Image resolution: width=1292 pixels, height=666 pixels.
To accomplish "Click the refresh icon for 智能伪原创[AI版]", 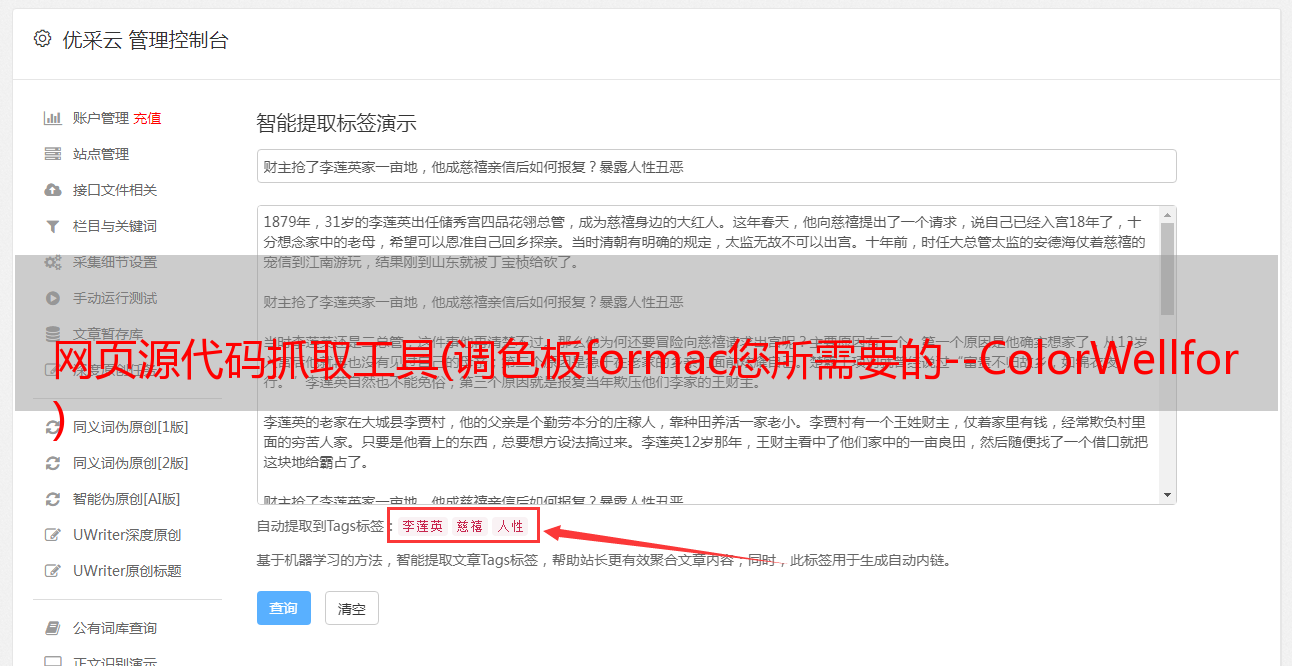I will (x=52, y=499).
